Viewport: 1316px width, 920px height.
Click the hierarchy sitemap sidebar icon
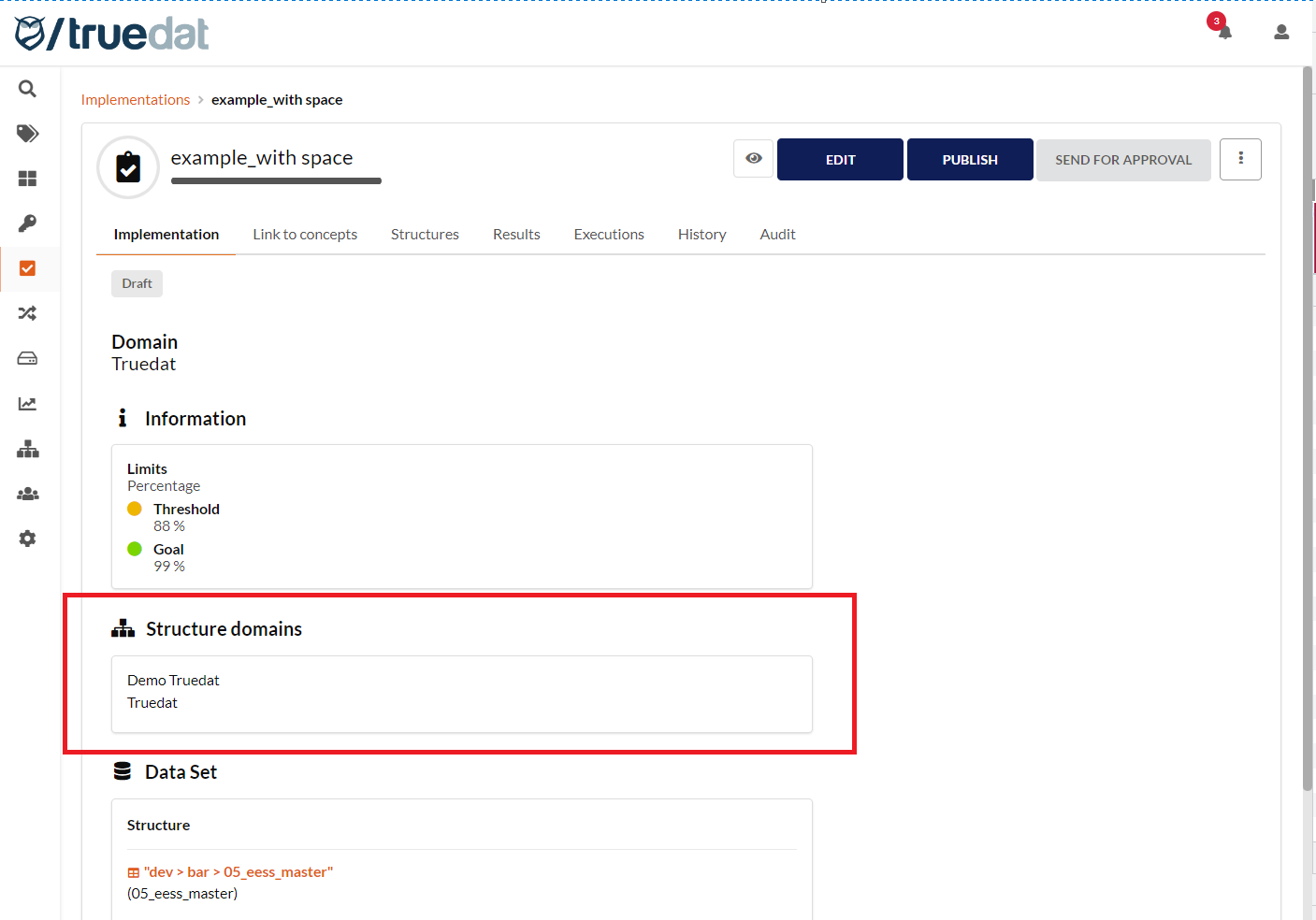pyautogui.click(x=27, y=449)
